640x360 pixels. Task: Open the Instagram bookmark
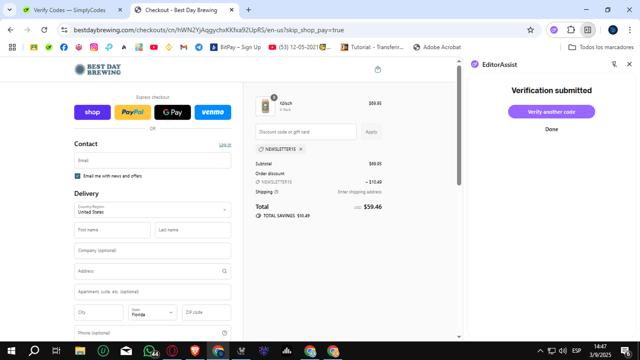94,47
